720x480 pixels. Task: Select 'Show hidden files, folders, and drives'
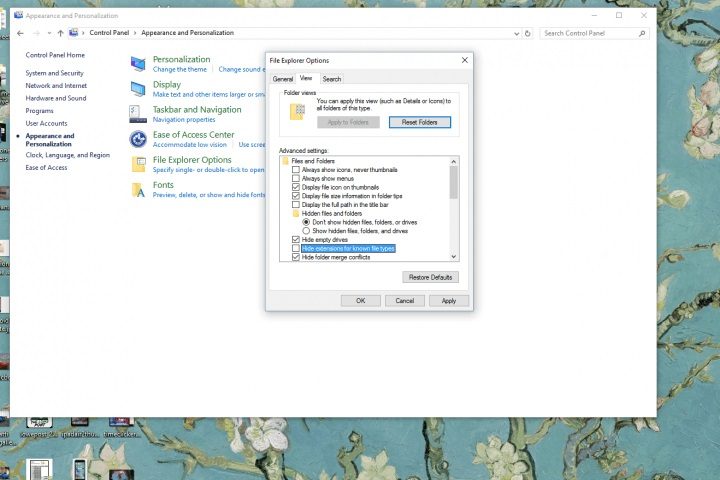pyautogui.click(x=306, y=231)
